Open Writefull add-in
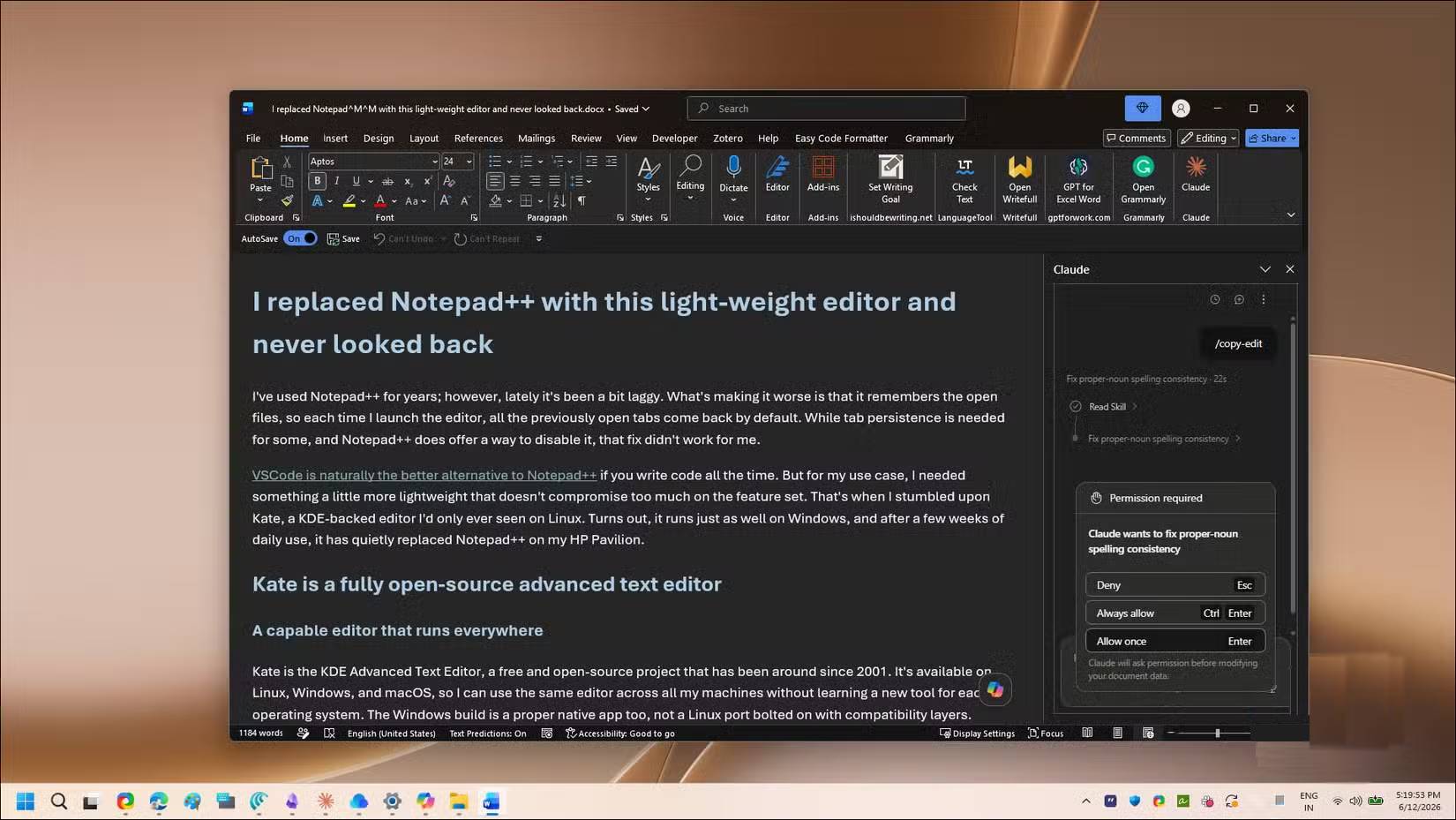Viewport: 1456px width, 820px height. point(1020,180)
